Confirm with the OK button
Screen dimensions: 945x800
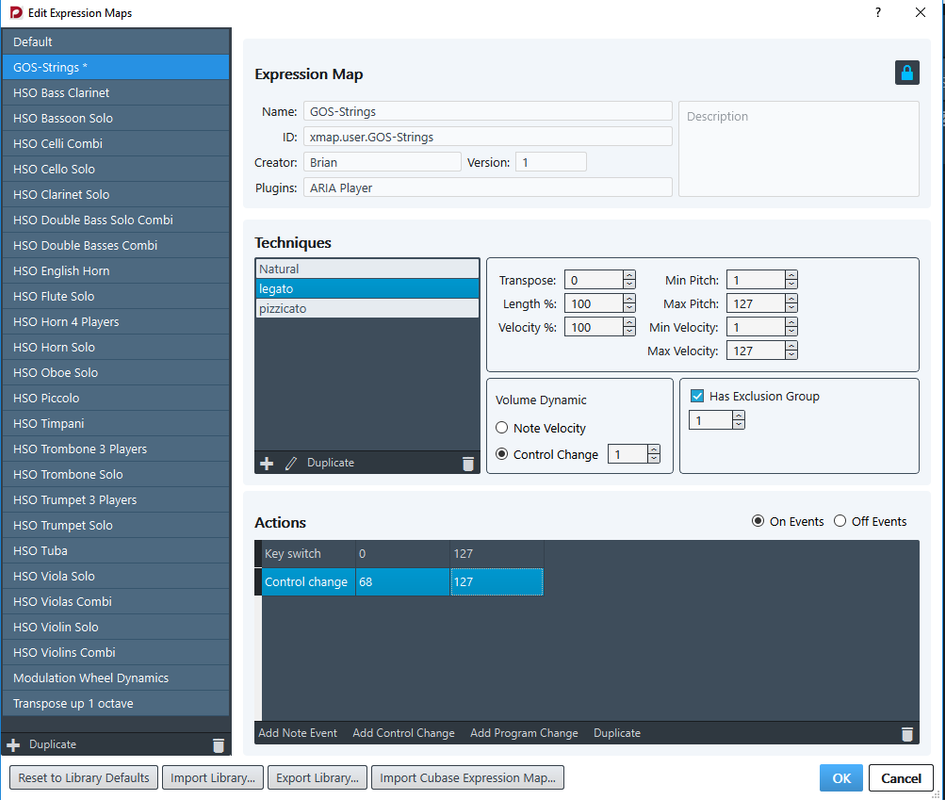pos(841,778)
